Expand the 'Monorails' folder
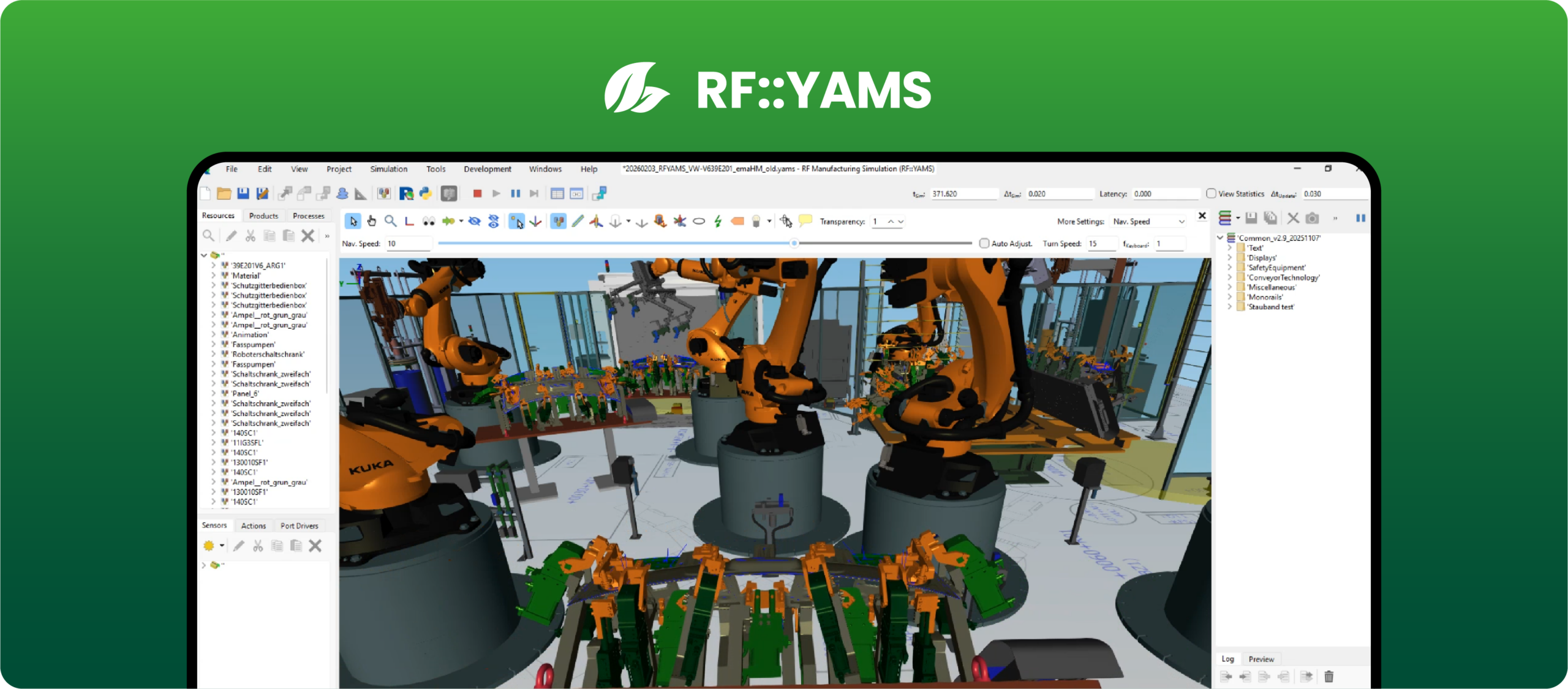Viewport: 1568px width, 689px height. [1230, 297]
